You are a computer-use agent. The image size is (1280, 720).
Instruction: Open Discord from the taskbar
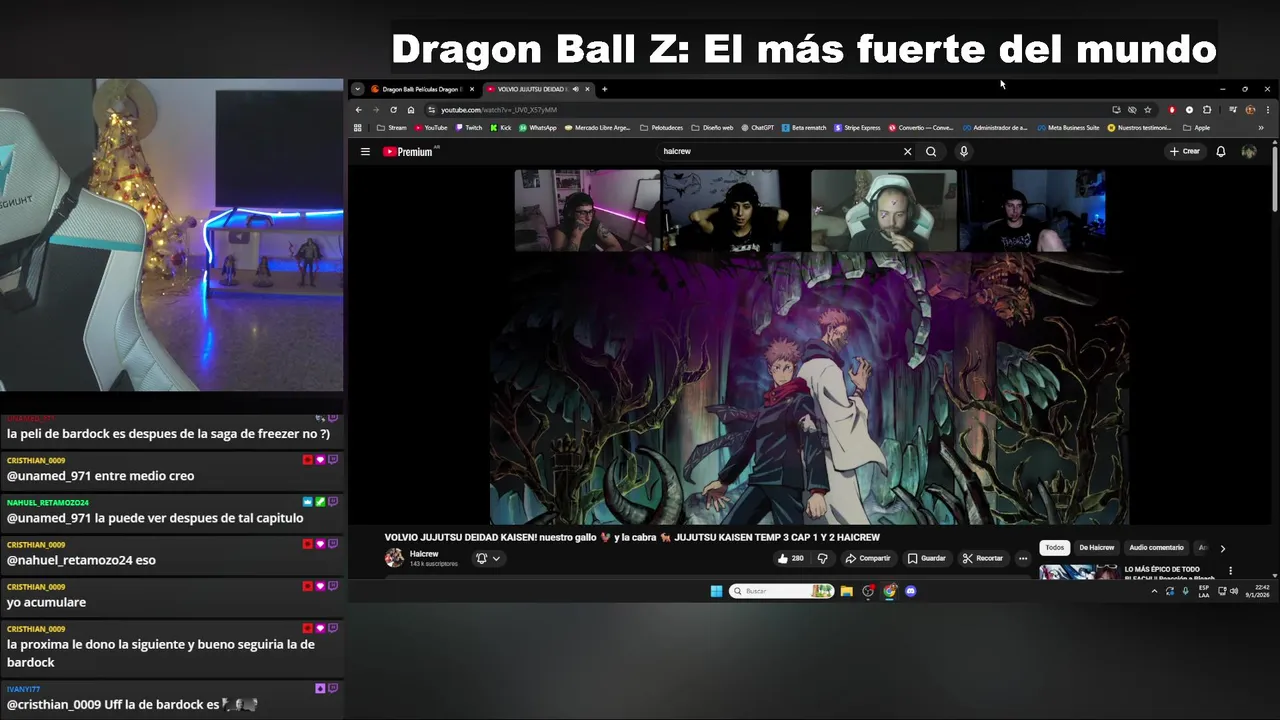910,591
